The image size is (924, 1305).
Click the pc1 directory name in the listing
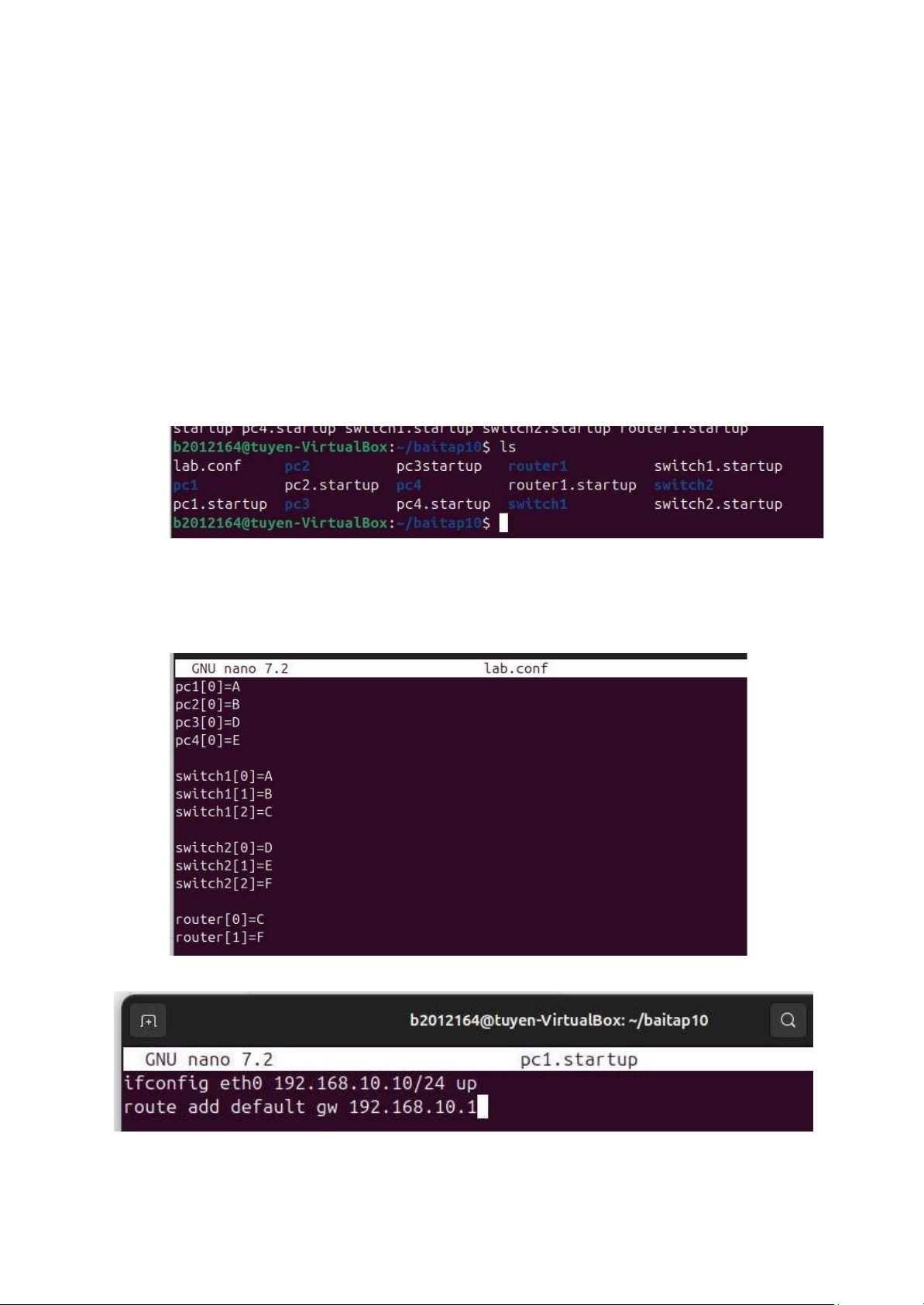click(186, 485)
